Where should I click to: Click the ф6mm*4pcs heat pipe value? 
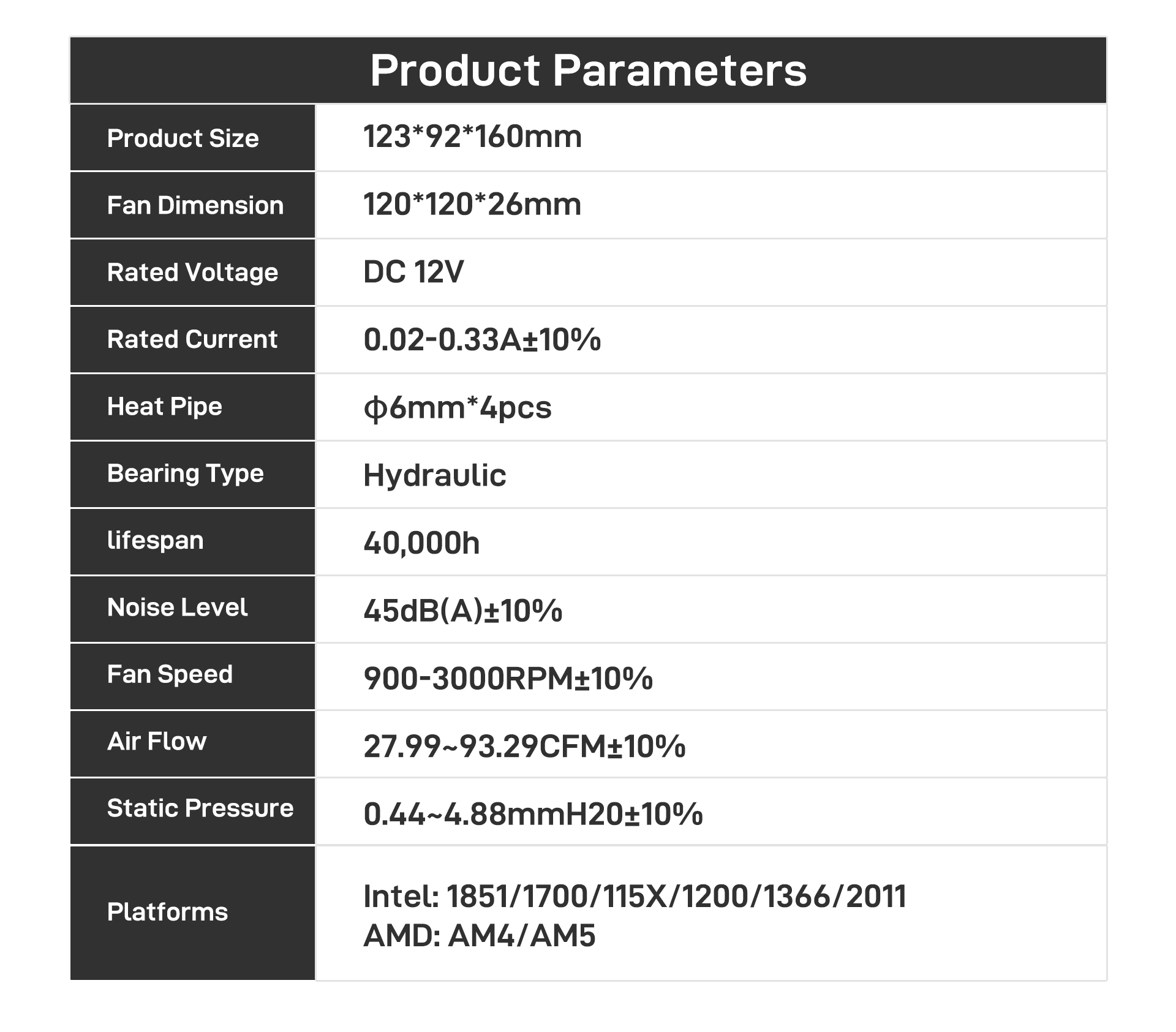click(x=458, y=408)
